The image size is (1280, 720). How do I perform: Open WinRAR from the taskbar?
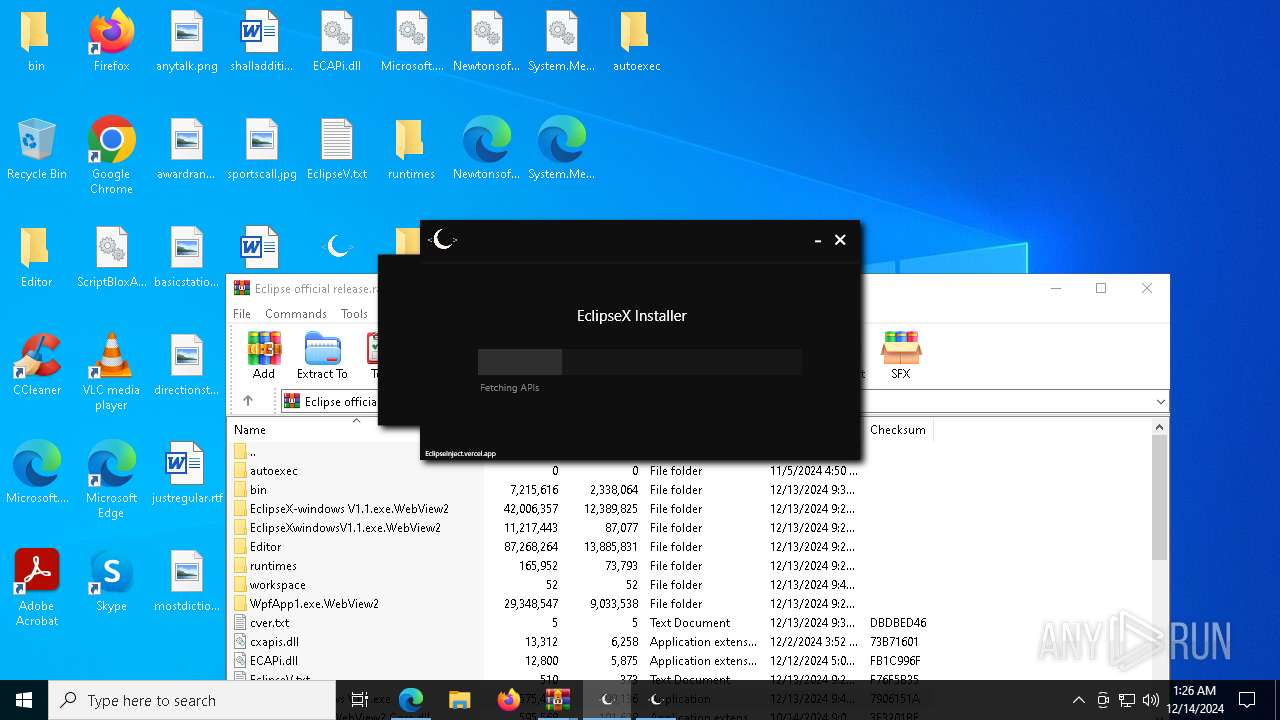click(x=557, y=700)
